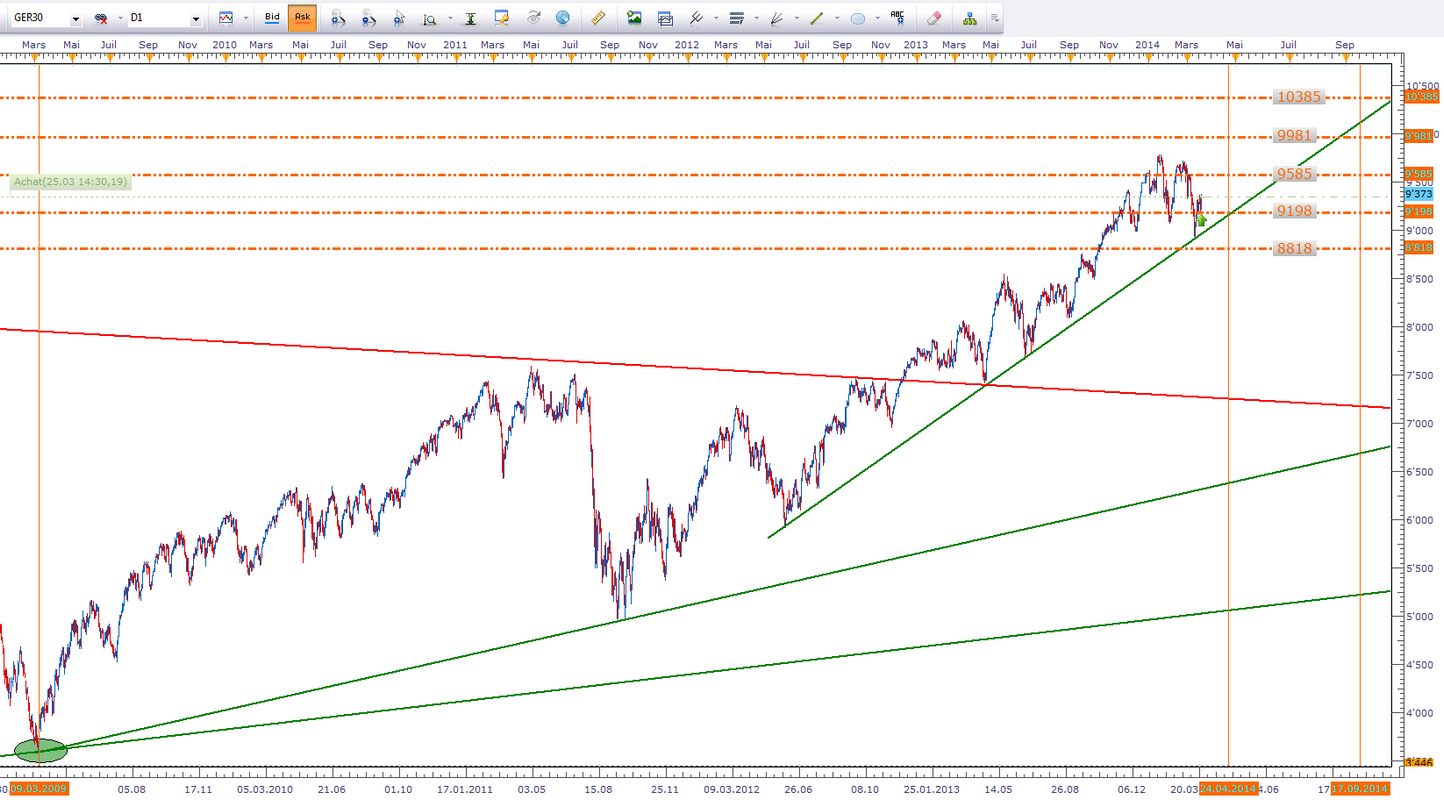Expand the Fibonacci levels tool dropdown arrow

[757, 18]
